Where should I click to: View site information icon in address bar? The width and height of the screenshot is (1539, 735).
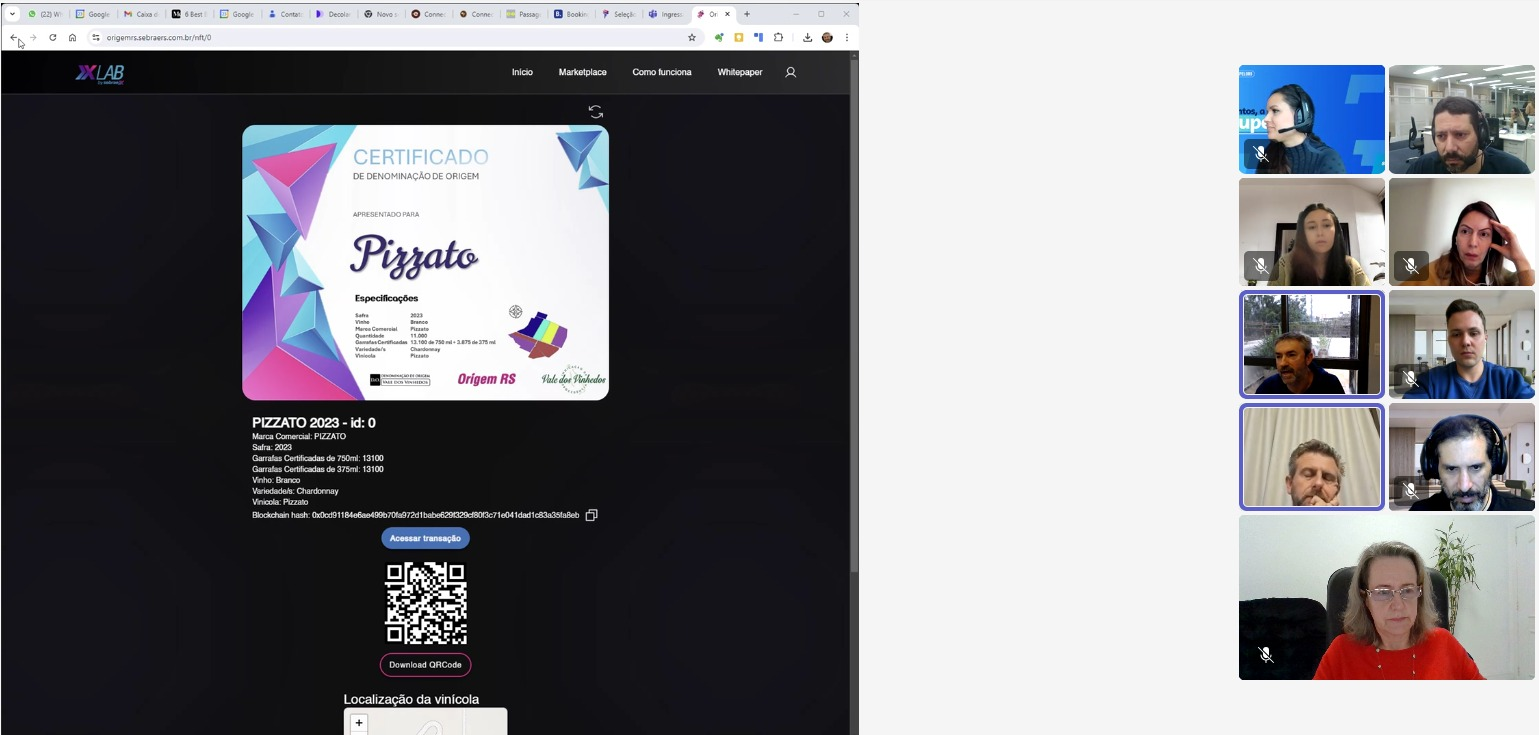[96, 37]
